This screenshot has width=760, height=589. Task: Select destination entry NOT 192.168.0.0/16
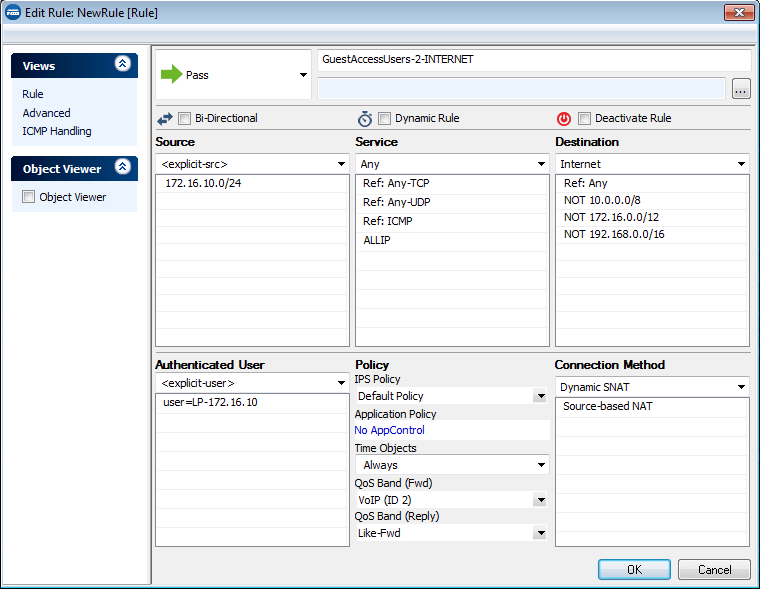tap(651, 234)
